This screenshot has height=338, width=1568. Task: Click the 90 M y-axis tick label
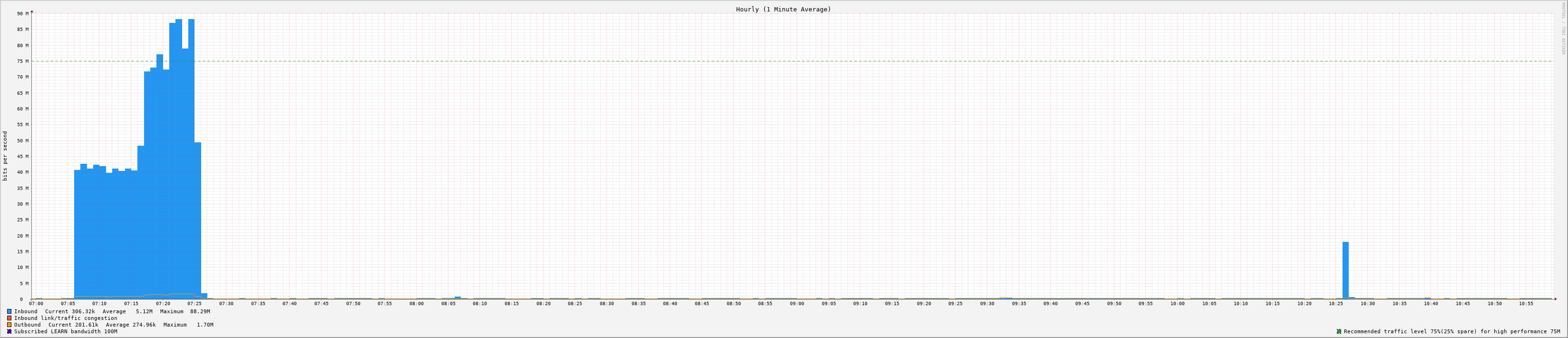point(22,13)
